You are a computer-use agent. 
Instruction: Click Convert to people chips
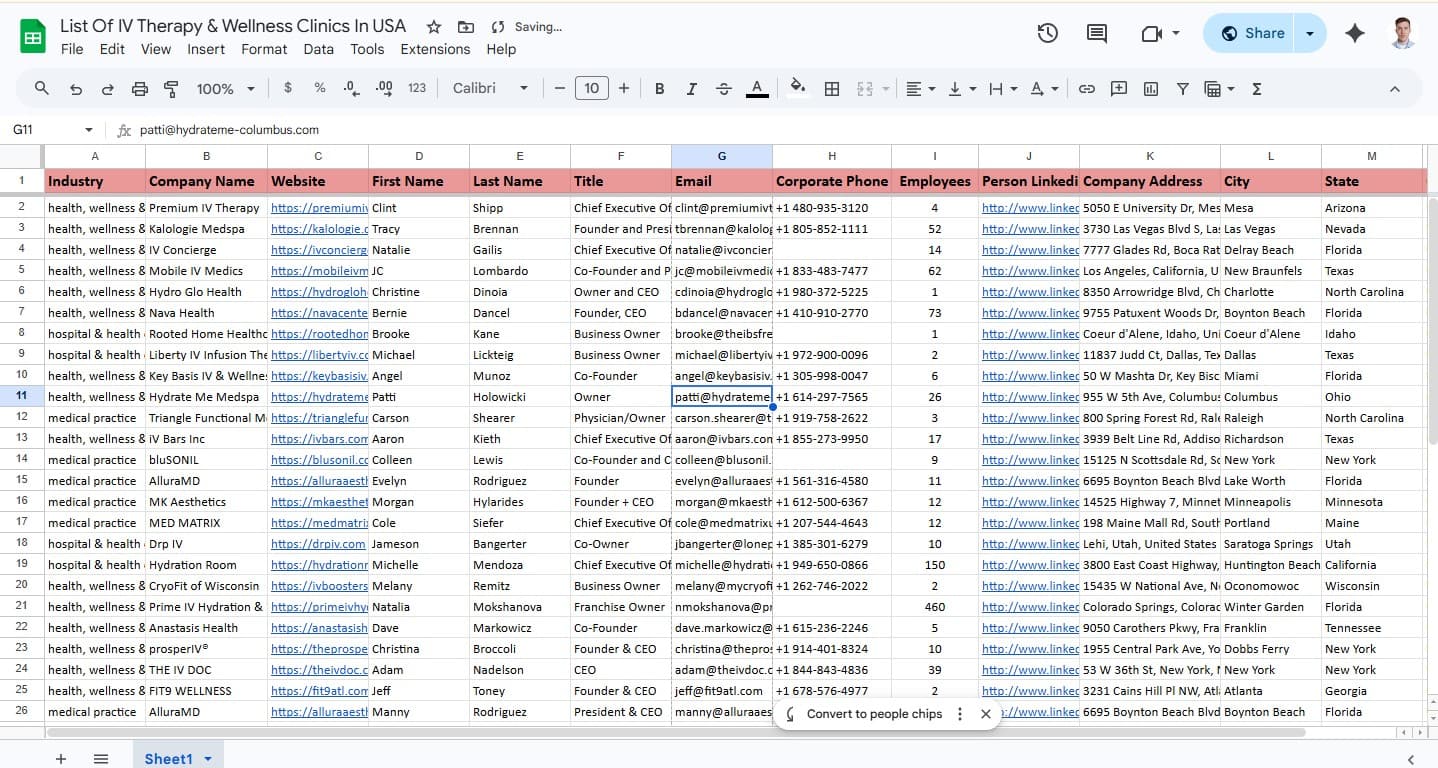click(x=873, y=714)
